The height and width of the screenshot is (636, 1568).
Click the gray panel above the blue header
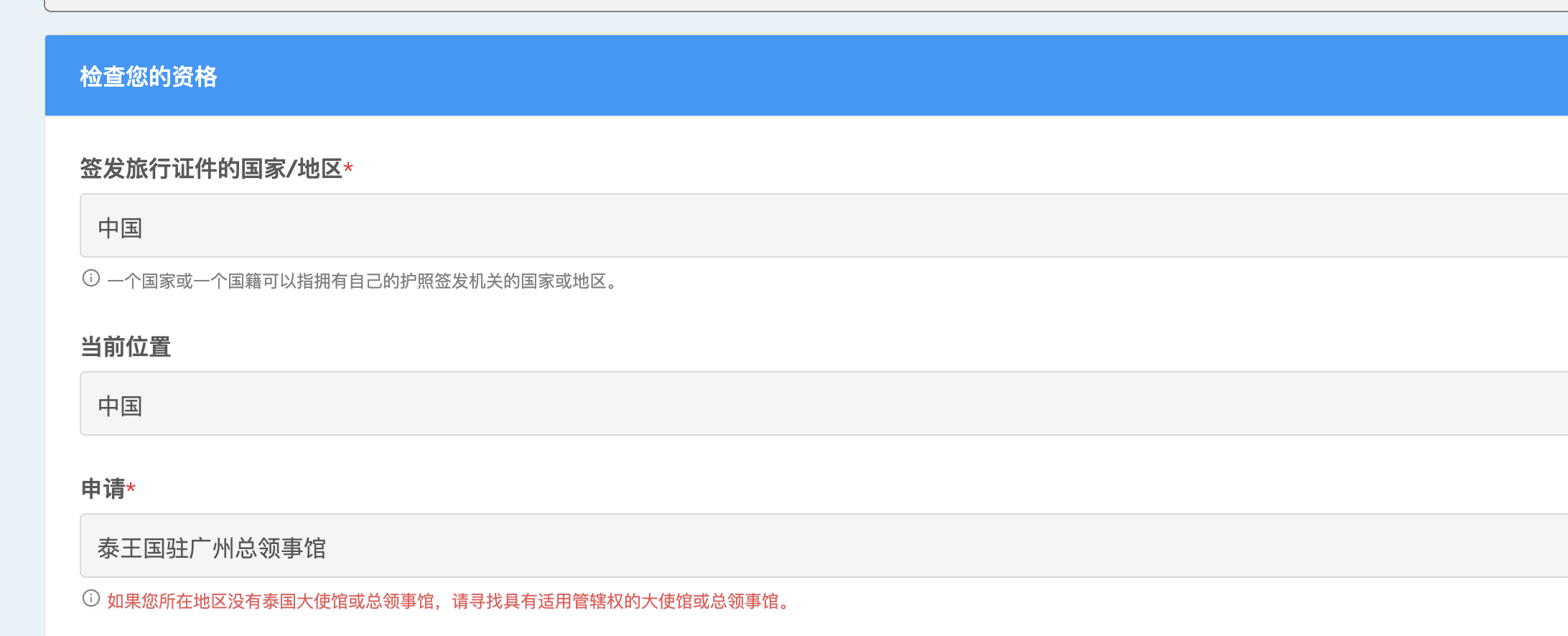(790, 4)
